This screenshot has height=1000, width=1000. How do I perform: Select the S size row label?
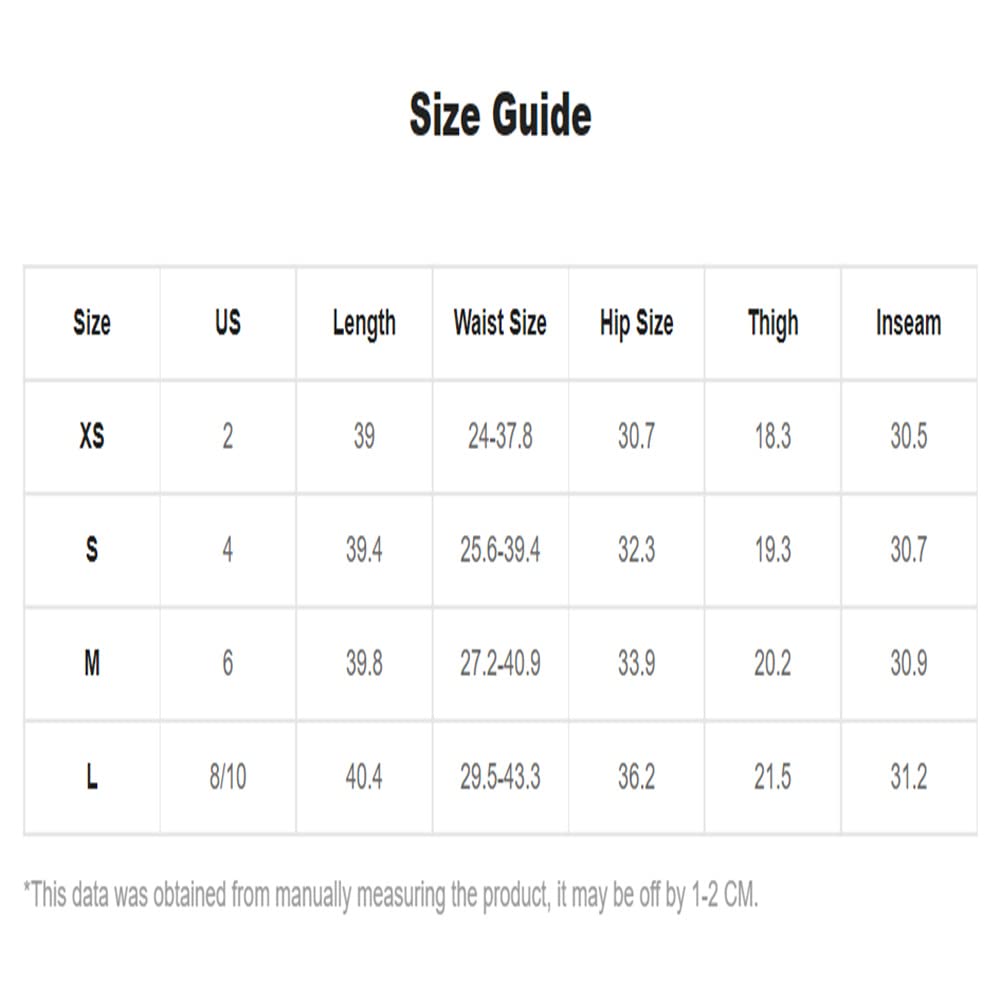(92, 550)
